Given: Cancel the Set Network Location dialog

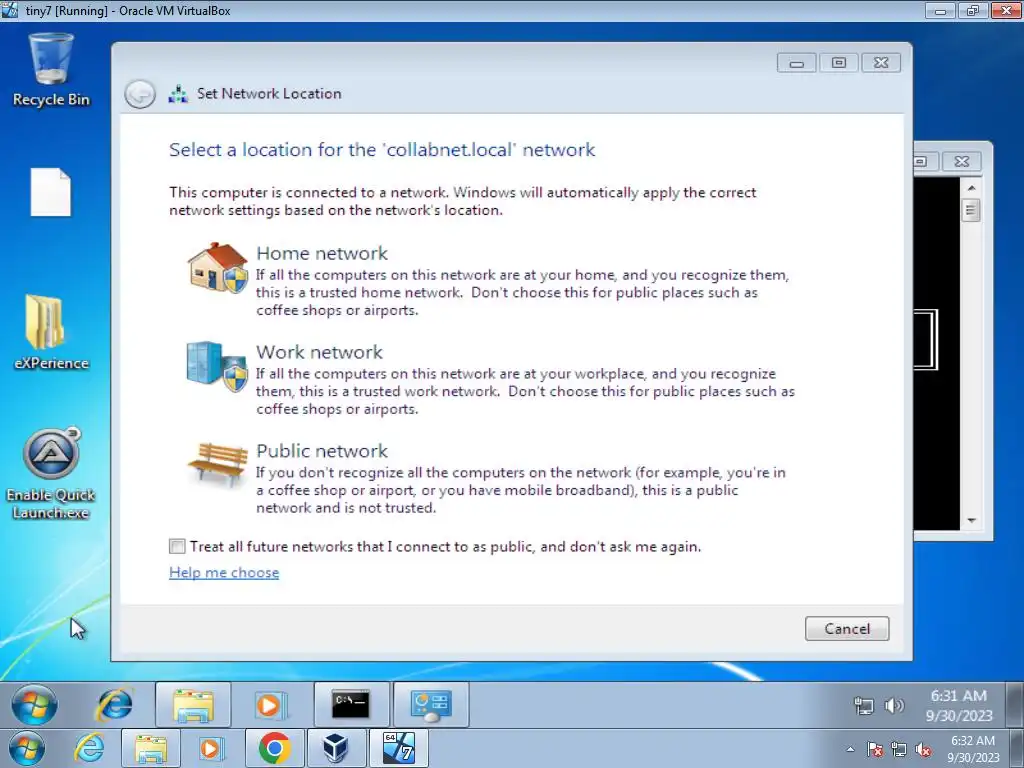Looking at the screenshot, I should 846,628.
